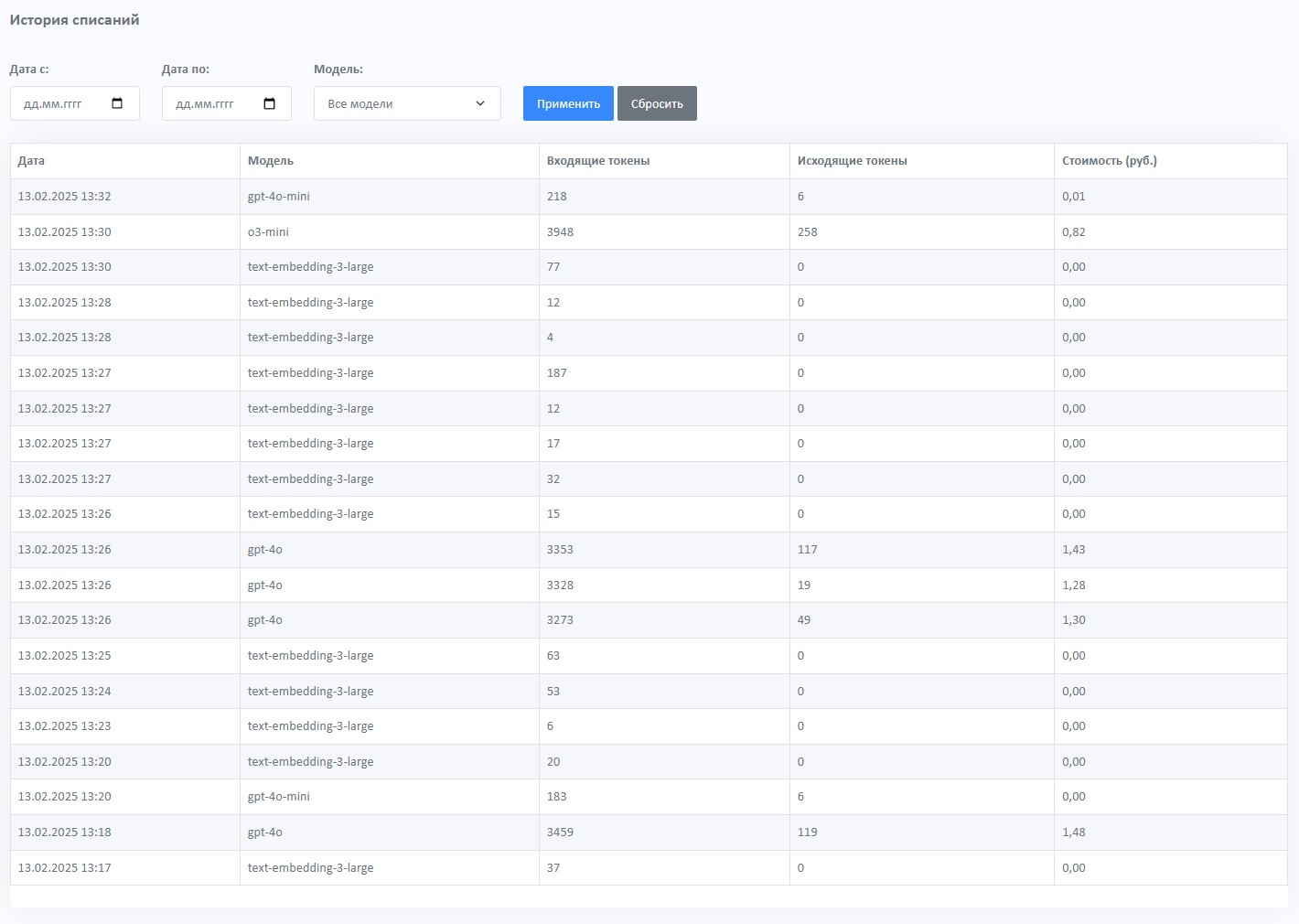Click incoming tokens value '32'
This screenshot has width=1299, height=924.
click(x=553, y=479)
